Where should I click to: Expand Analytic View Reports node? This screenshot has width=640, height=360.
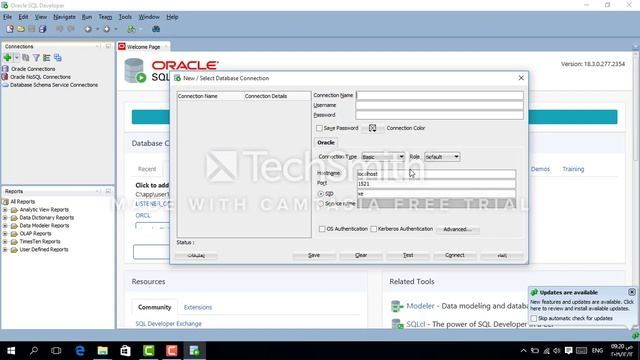[5, 210]
